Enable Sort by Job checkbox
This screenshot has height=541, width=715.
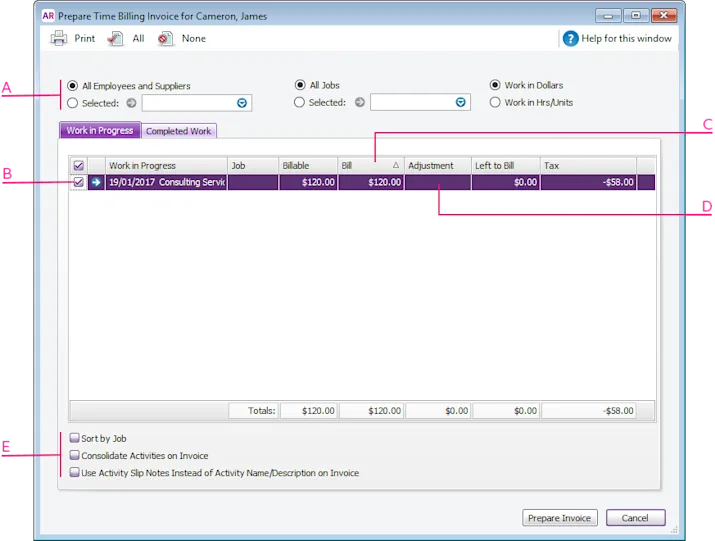tap(74, 438)
